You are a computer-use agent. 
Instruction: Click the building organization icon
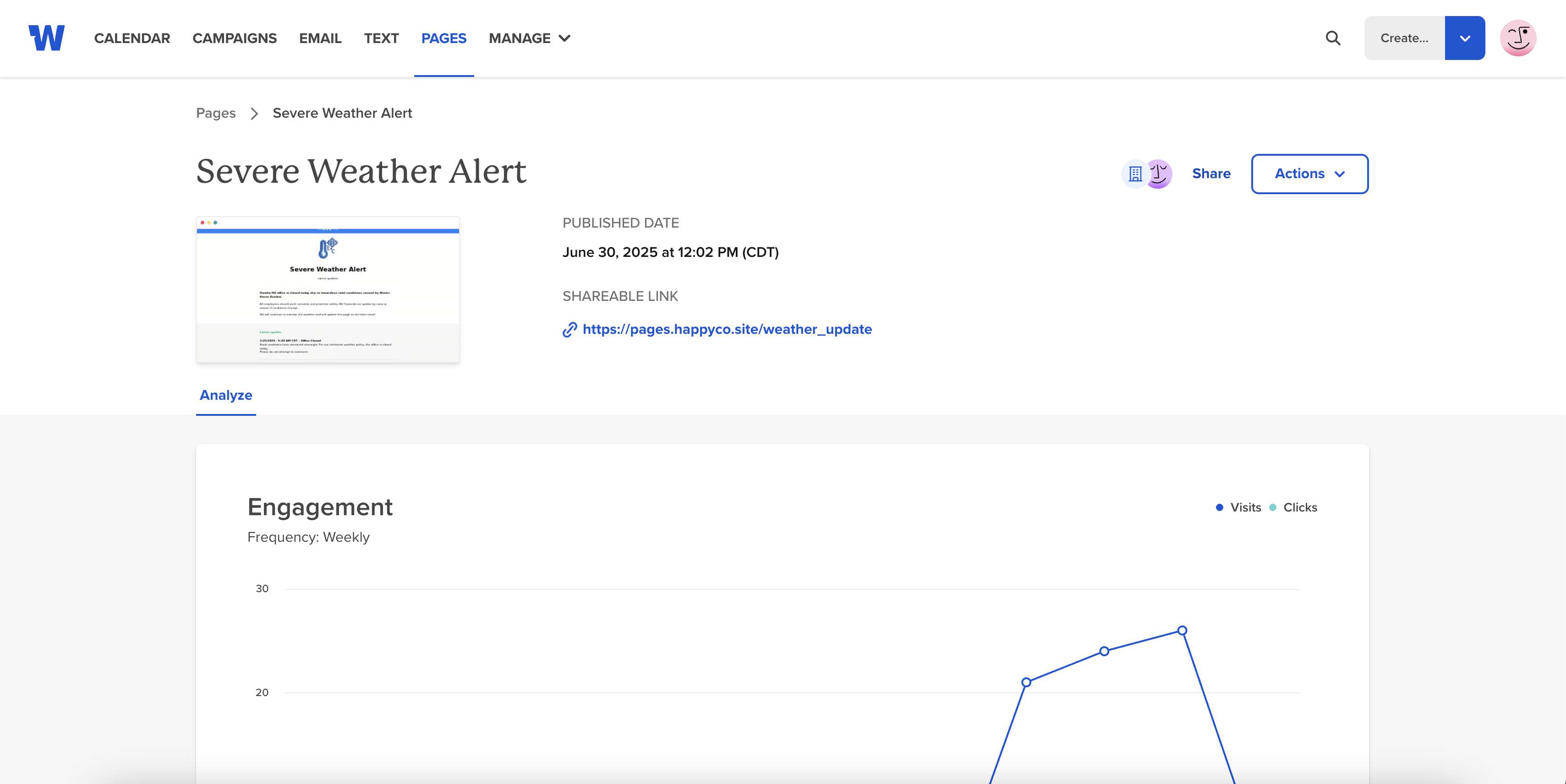[1134, 174]
